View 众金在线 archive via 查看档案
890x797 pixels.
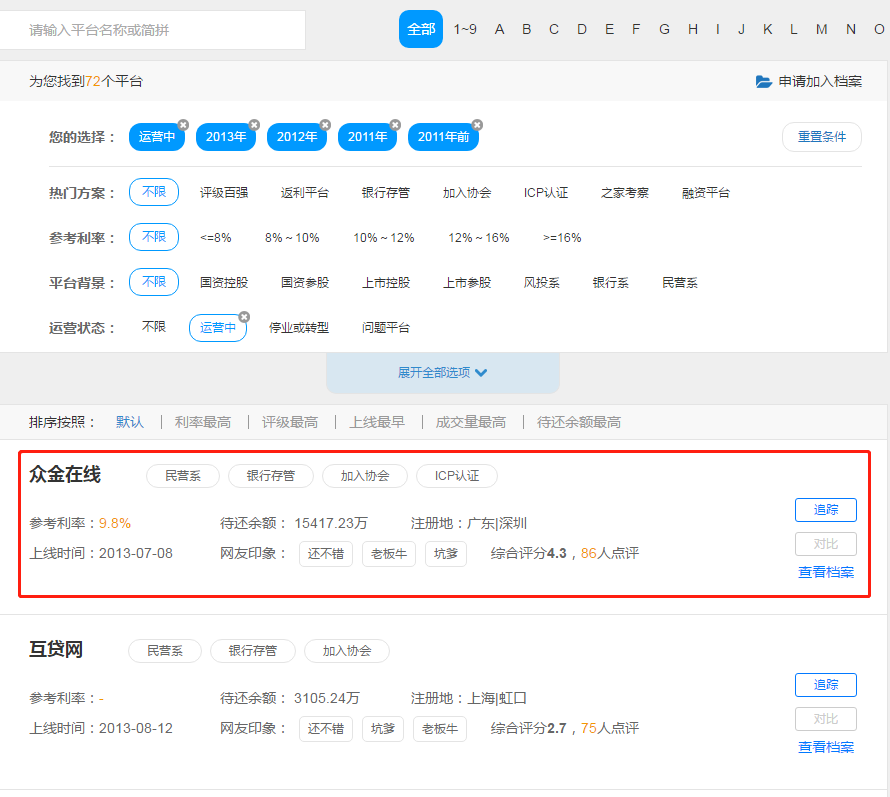[x=826, y=572]
